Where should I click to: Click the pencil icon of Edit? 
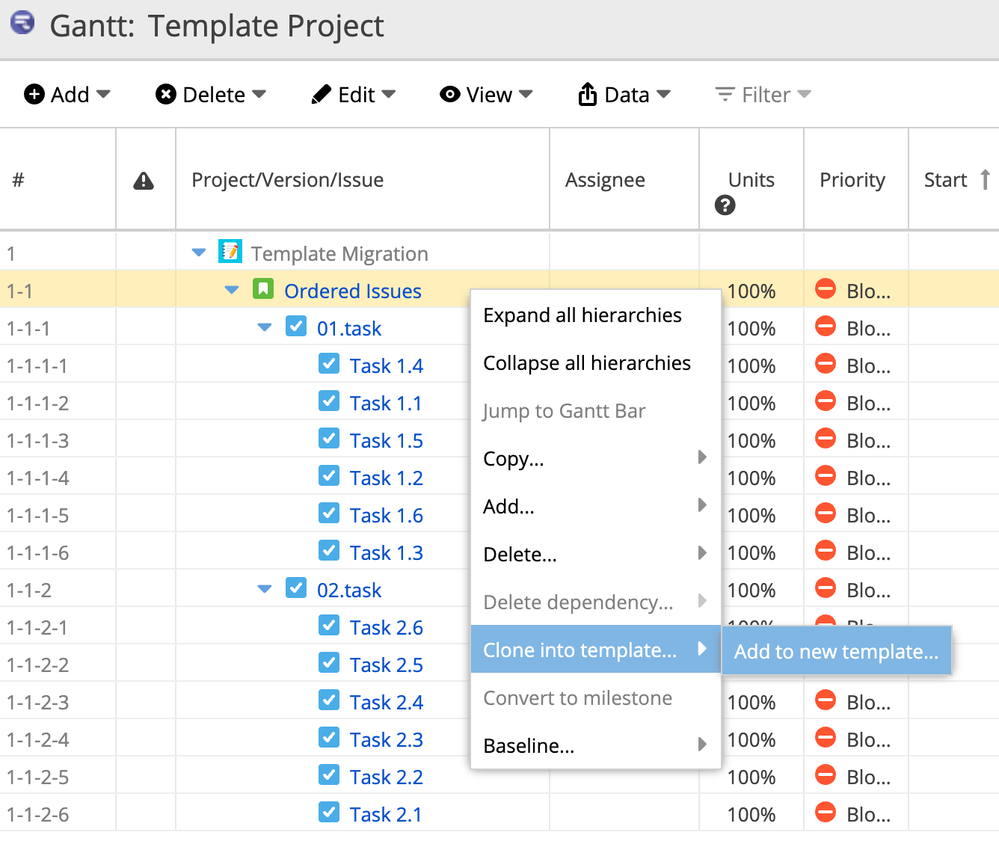321,94
